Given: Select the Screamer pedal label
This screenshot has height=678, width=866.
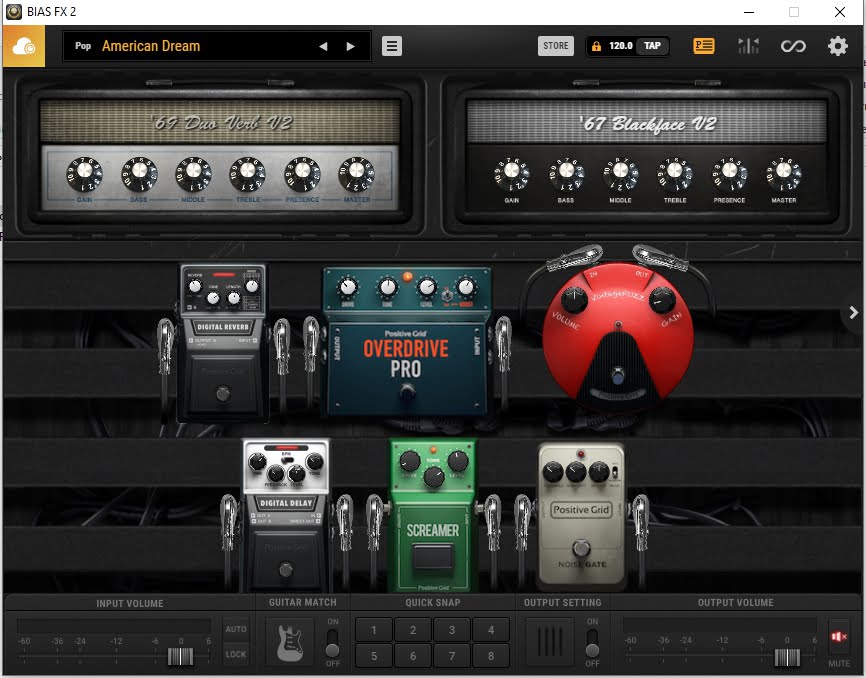Looking at the screenshot, I should [432, 531].
